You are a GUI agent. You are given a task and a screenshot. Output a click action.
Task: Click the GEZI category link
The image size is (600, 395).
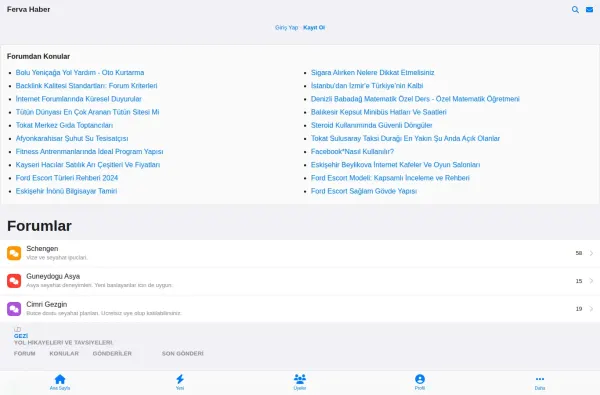coord(21,336)
